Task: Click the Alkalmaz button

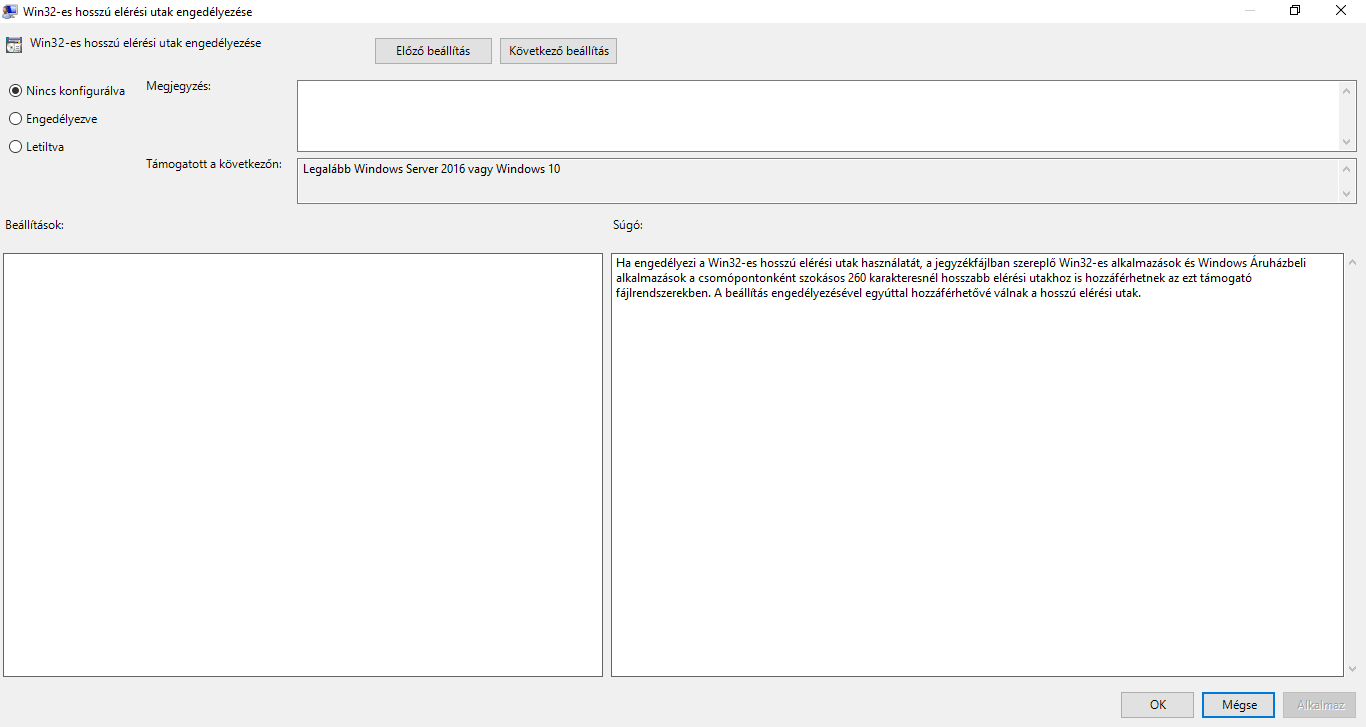Action: point(1319,705)
